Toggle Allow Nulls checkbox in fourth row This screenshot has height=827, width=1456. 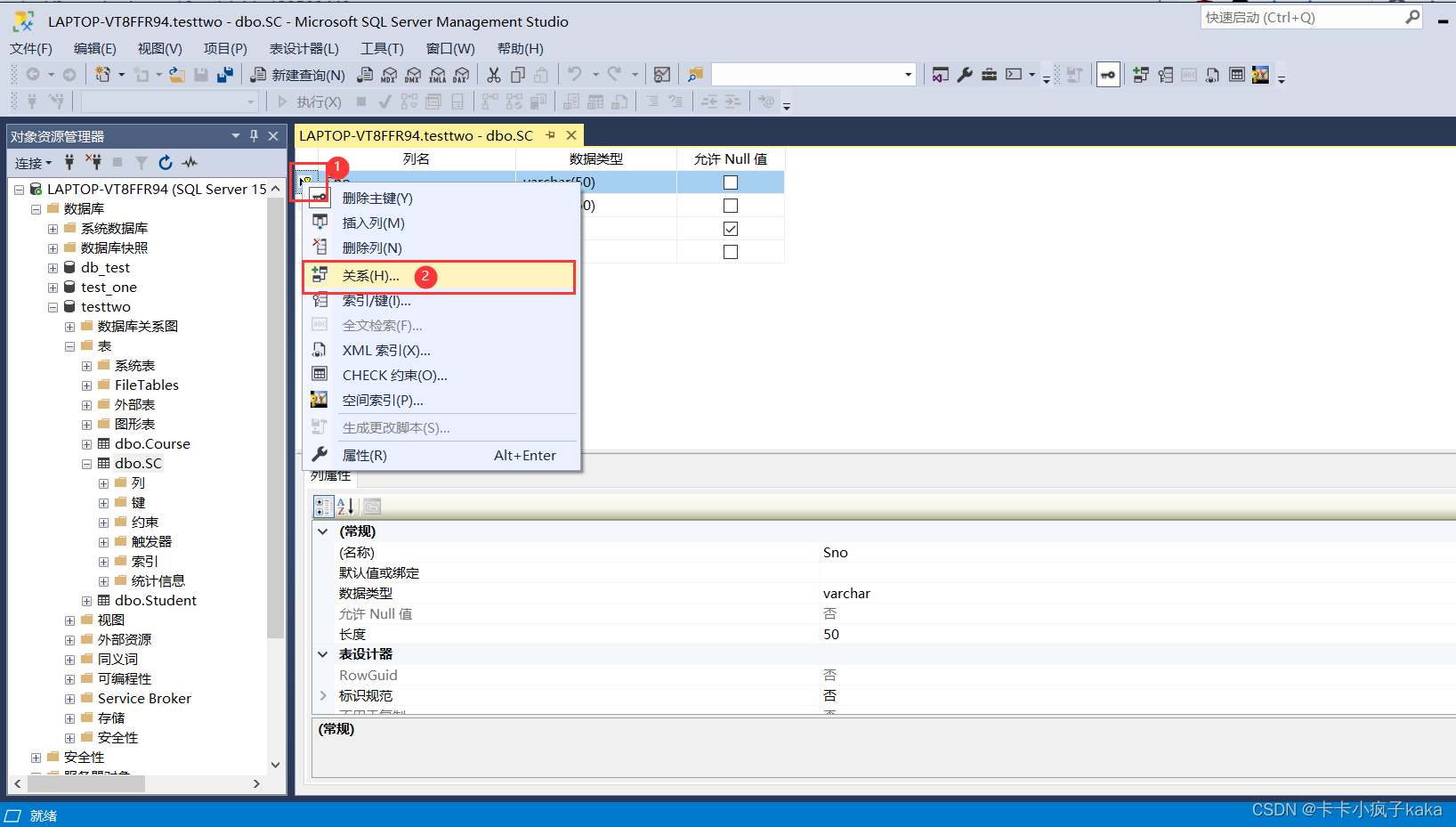point(731,252)
